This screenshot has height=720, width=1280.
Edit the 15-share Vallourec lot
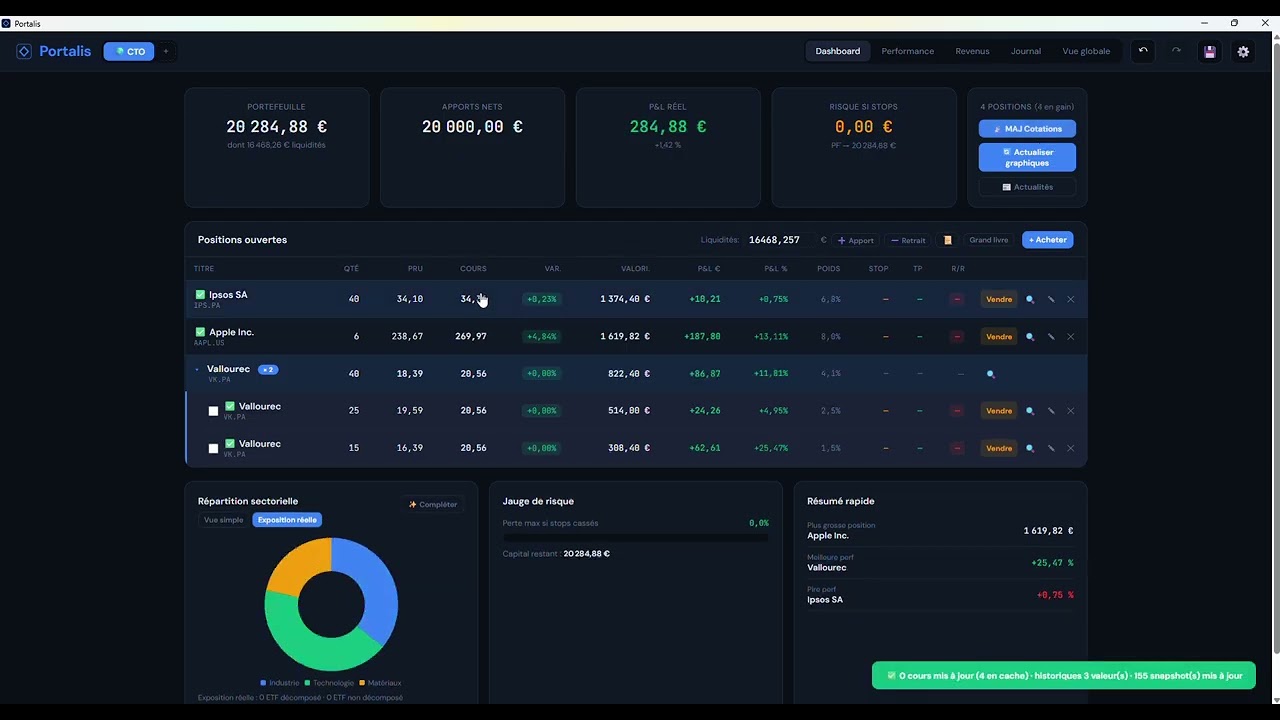[1051, 448]
